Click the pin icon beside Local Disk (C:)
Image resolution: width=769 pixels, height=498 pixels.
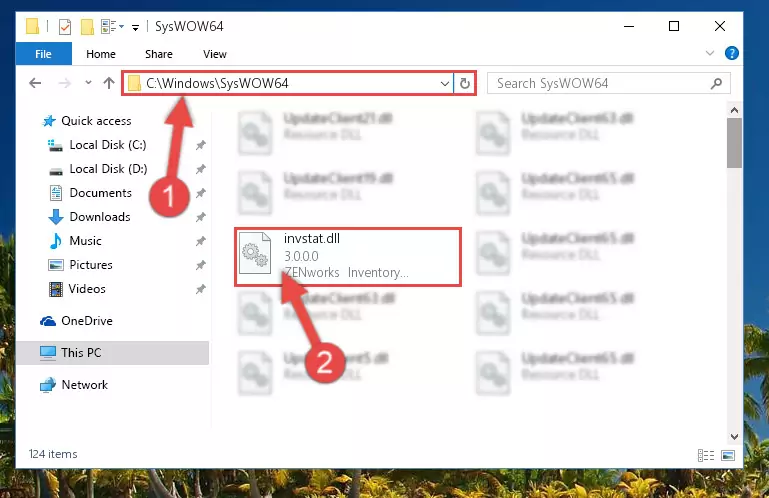click(x=200, y=145)
